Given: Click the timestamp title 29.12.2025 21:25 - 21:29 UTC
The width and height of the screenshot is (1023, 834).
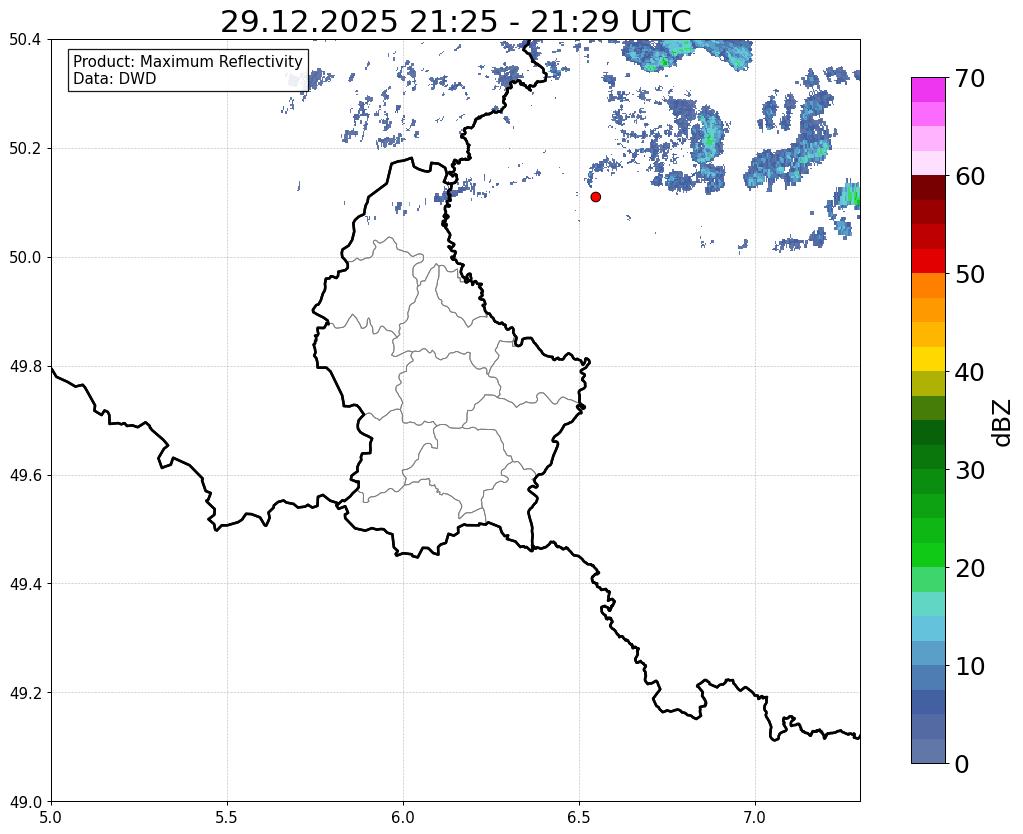Looking at the screenshot, I should coord(455,22).
